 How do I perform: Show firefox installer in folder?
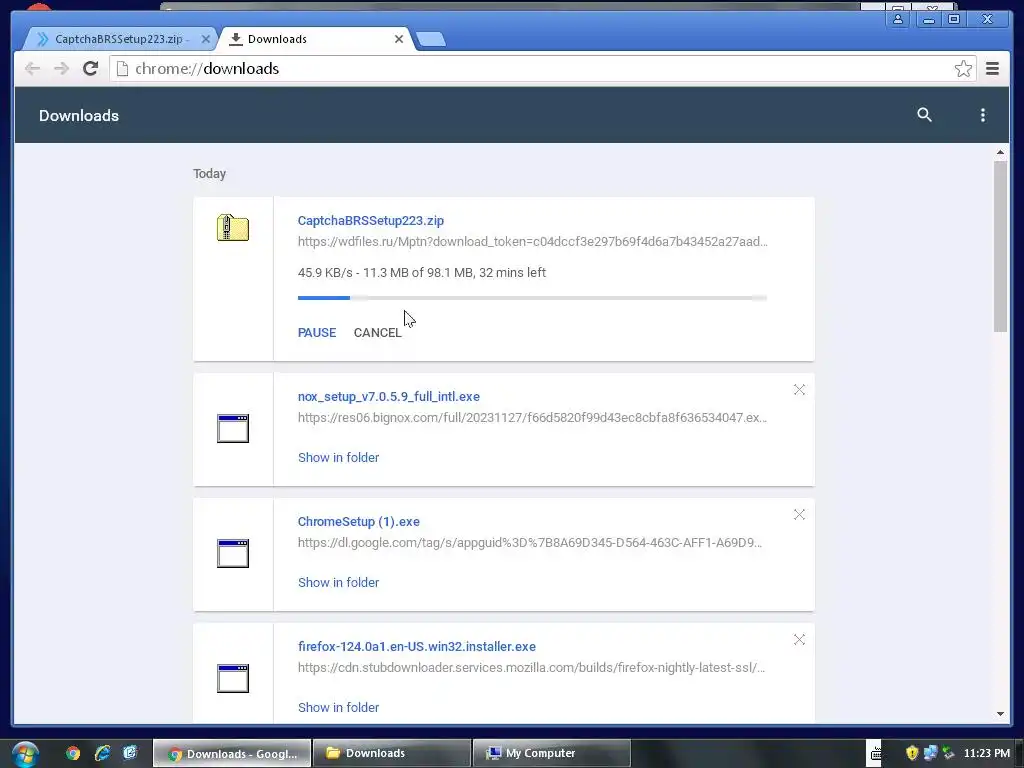tap(338, 708)
